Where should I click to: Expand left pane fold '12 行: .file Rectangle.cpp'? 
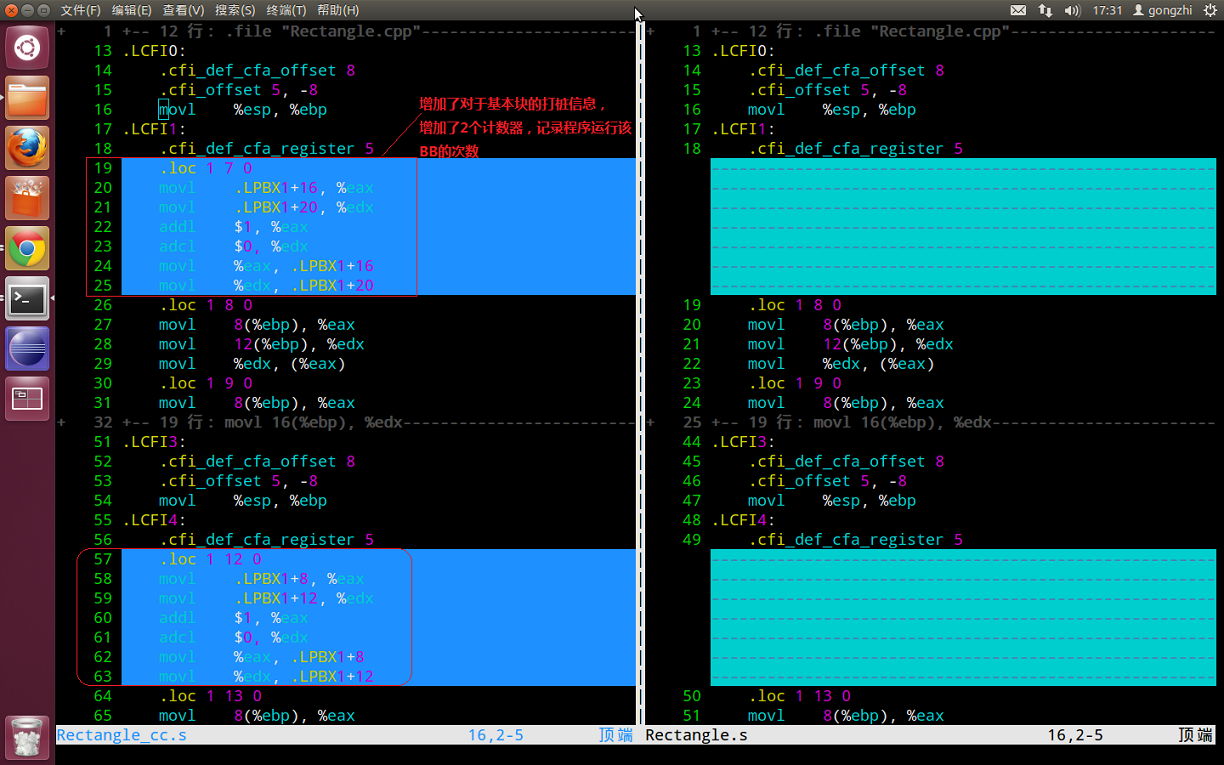click(x=378, y=31)
